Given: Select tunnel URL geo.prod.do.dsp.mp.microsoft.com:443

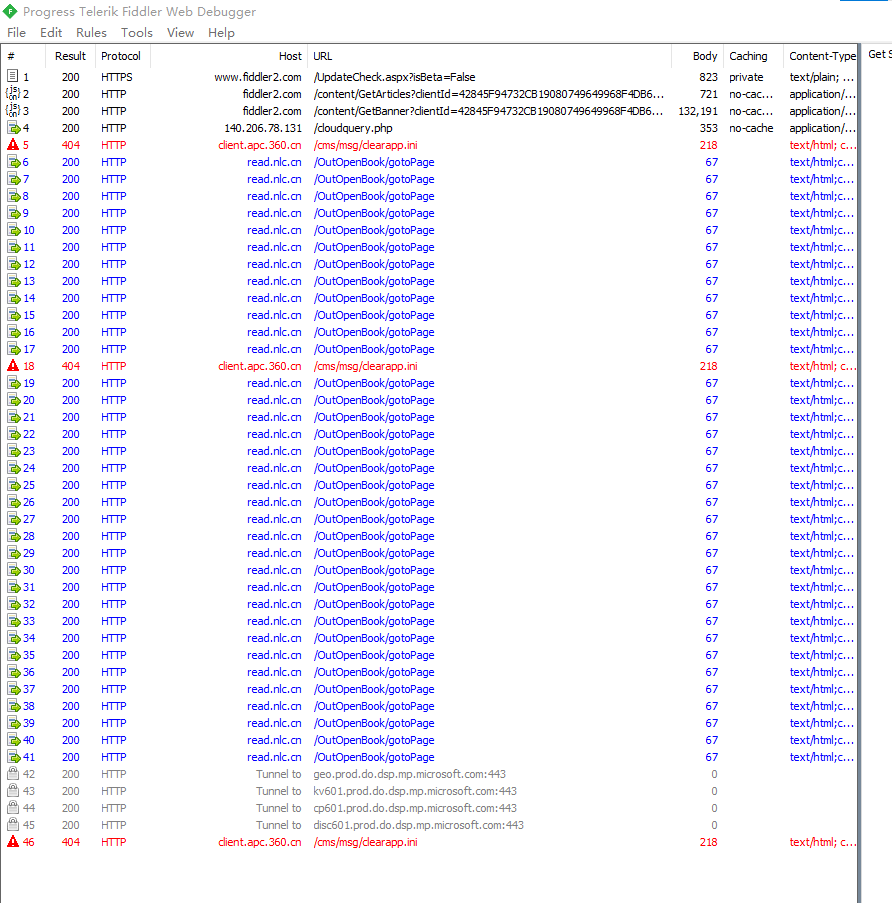Looking at the screenshot, I should (409, 774).
